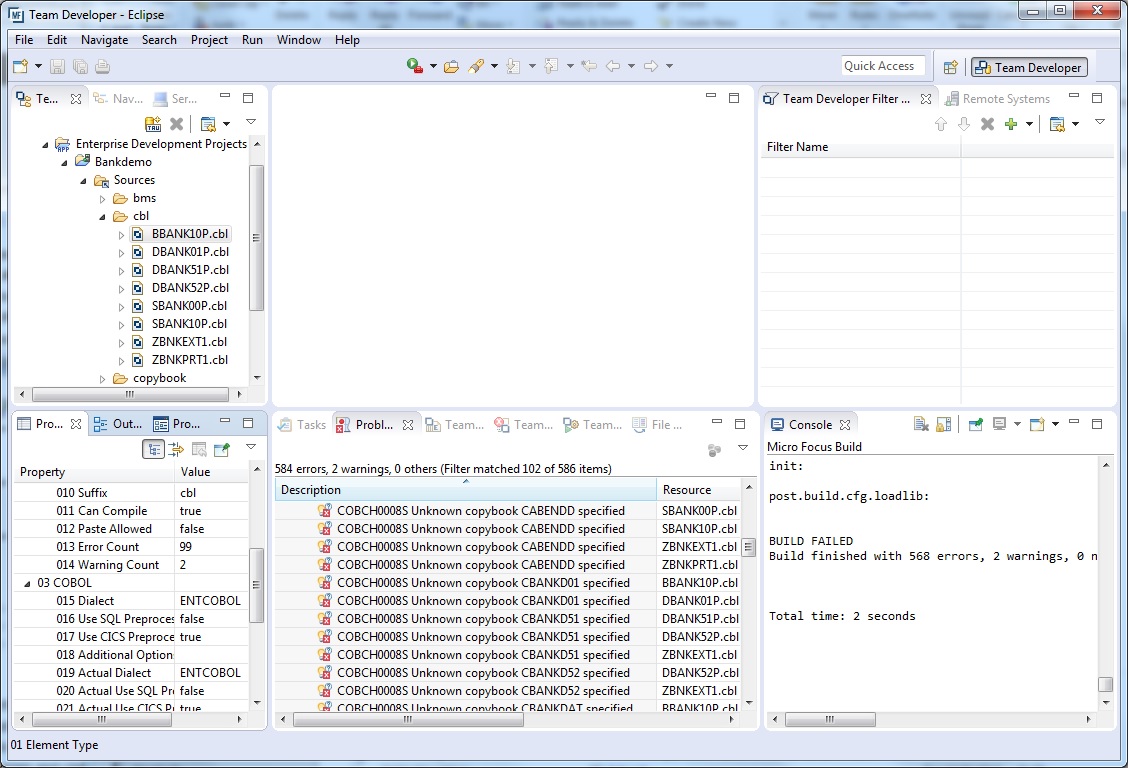Toggle Show Advanced Properties in Properties view
1128x768 pixels.
[x=176, y=449]
